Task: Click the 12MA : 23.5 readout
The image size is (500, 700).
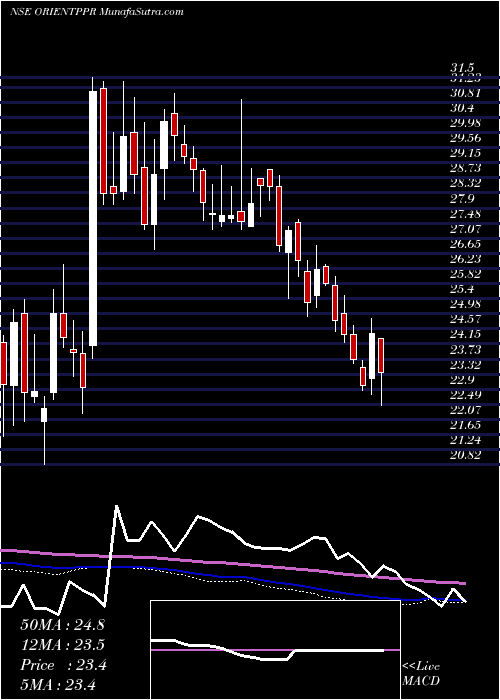Action: [x=62, y=645]
